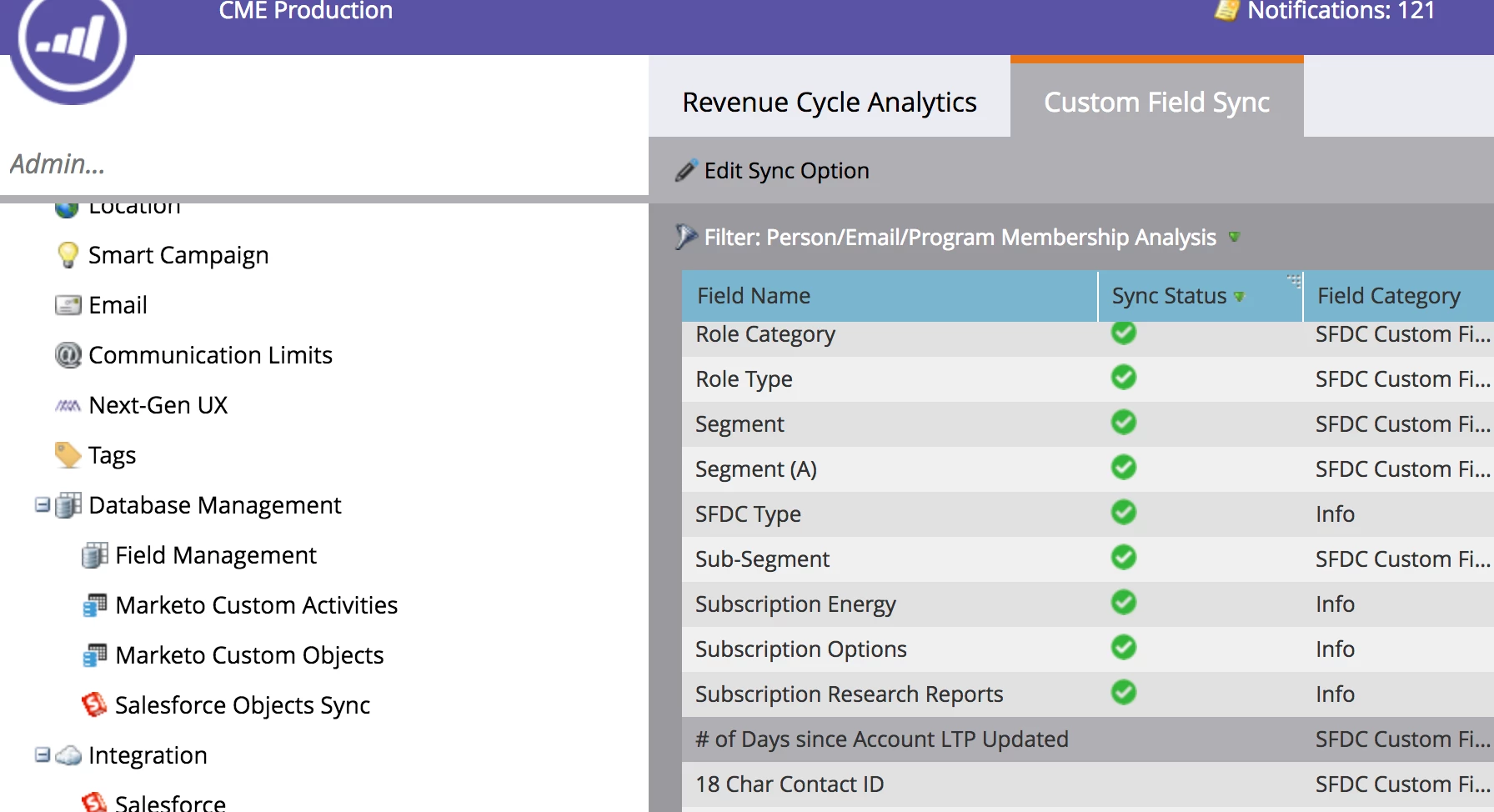
Task: Click the Tags label icon
Action: [68, 455]
